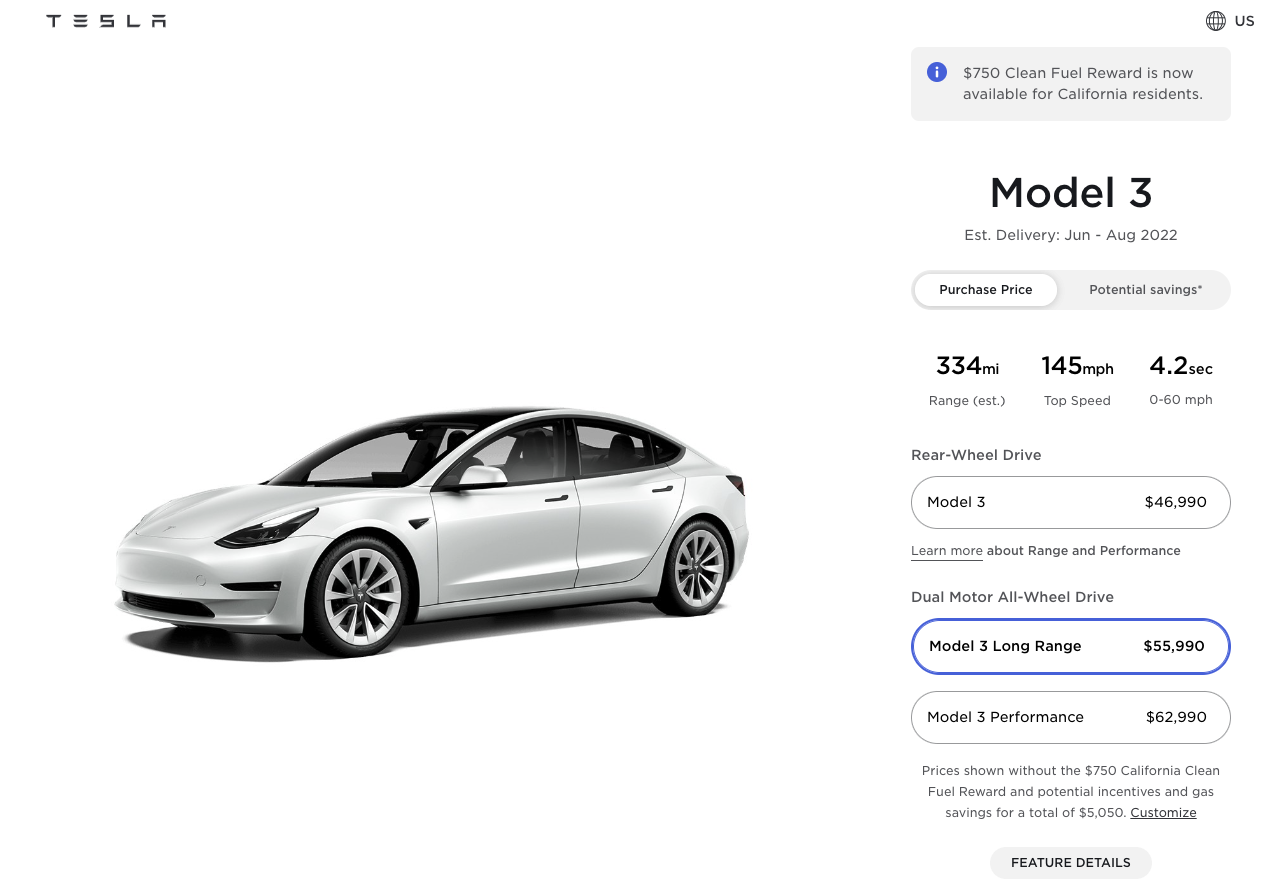Click the 4.2 sec acceleration stat
This screenshot has height=891, width=1269.
(1180, 379)
